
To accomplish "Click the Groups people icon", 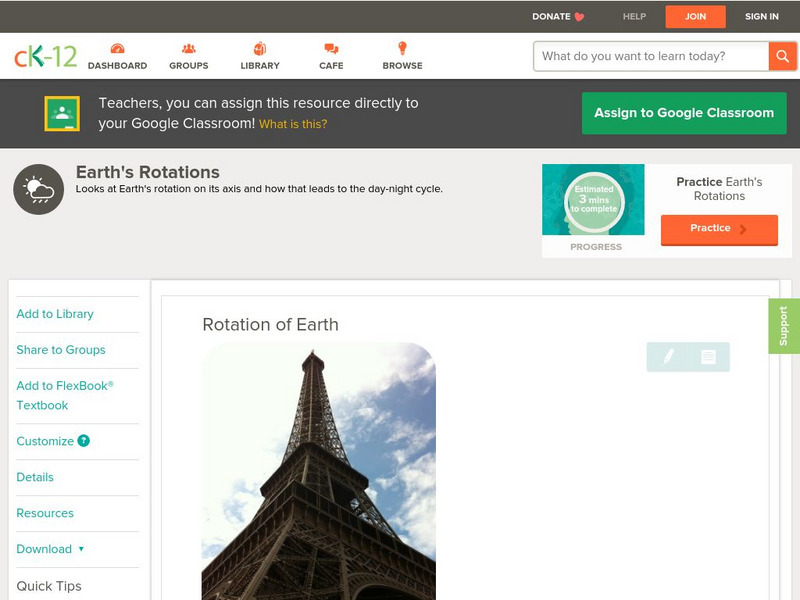I will (x=189, y=49).
